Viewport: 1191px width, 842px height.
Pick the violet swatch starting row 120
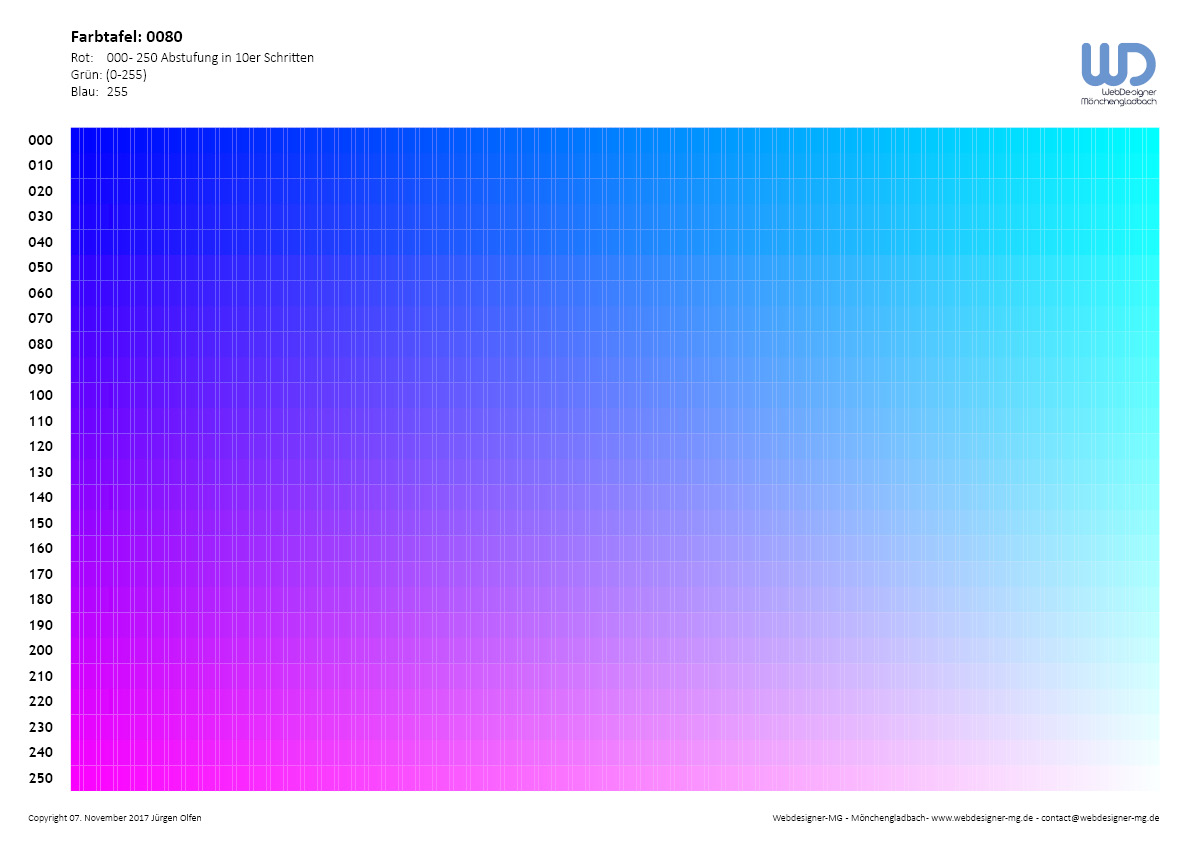point(73,446)
